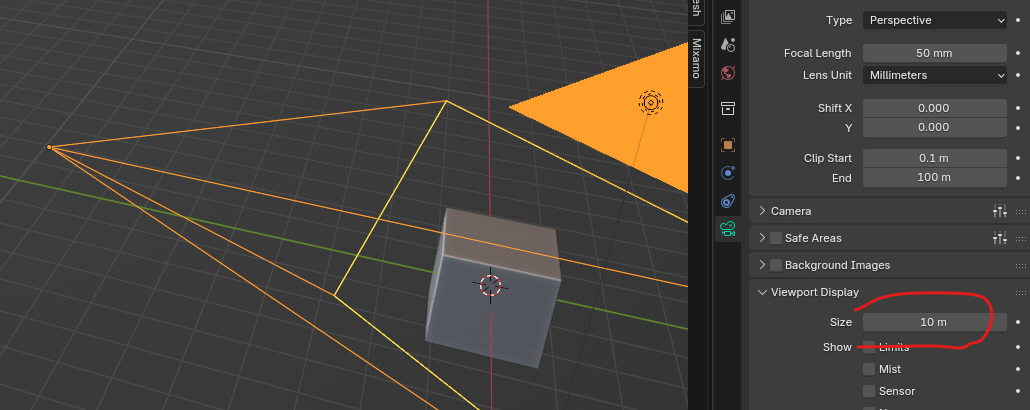Select the light object in the viewport
1030x410 pixels.
click(650, 102)
